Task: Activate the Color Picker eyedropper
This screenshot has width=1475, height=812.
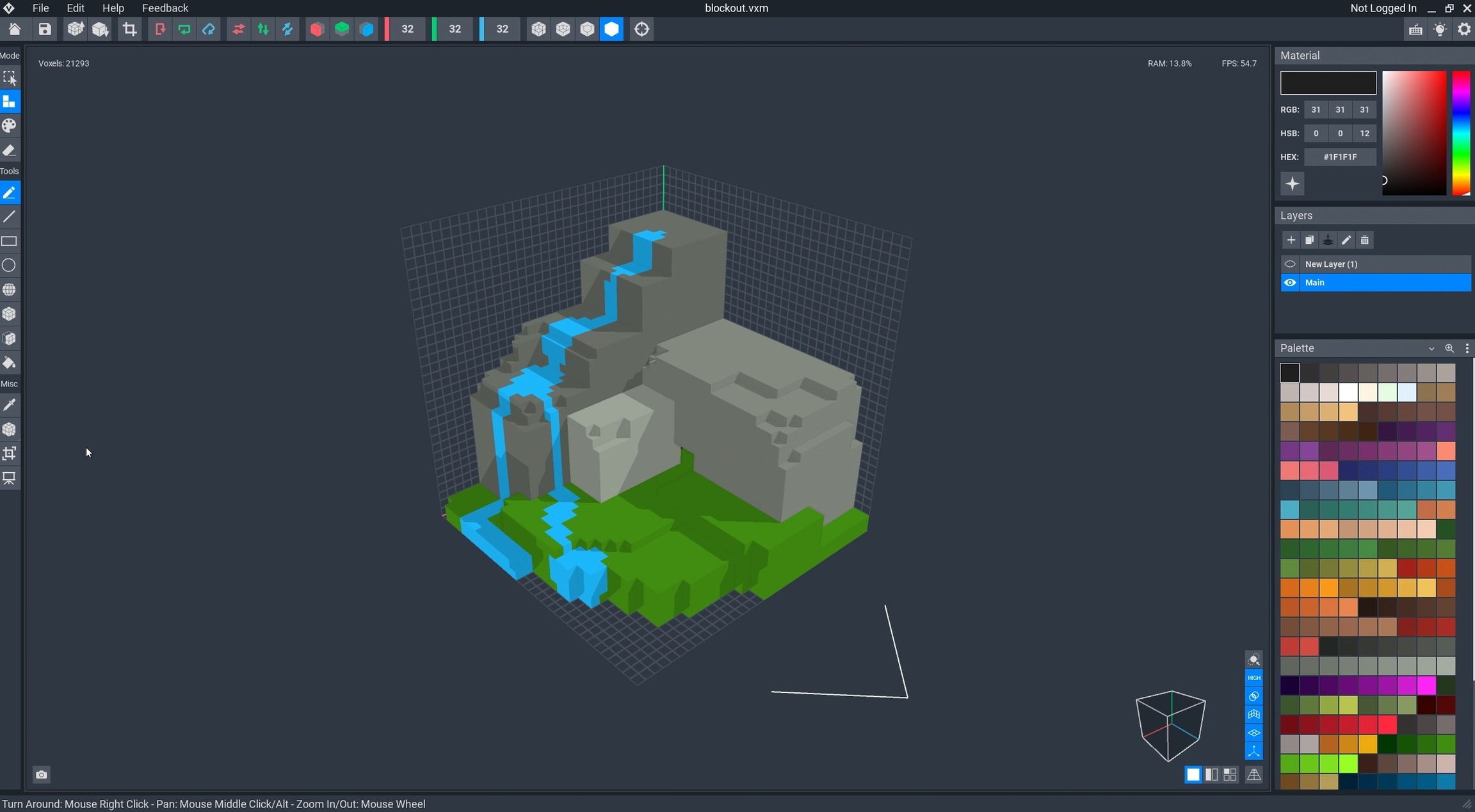Action: tap(10, 405)
